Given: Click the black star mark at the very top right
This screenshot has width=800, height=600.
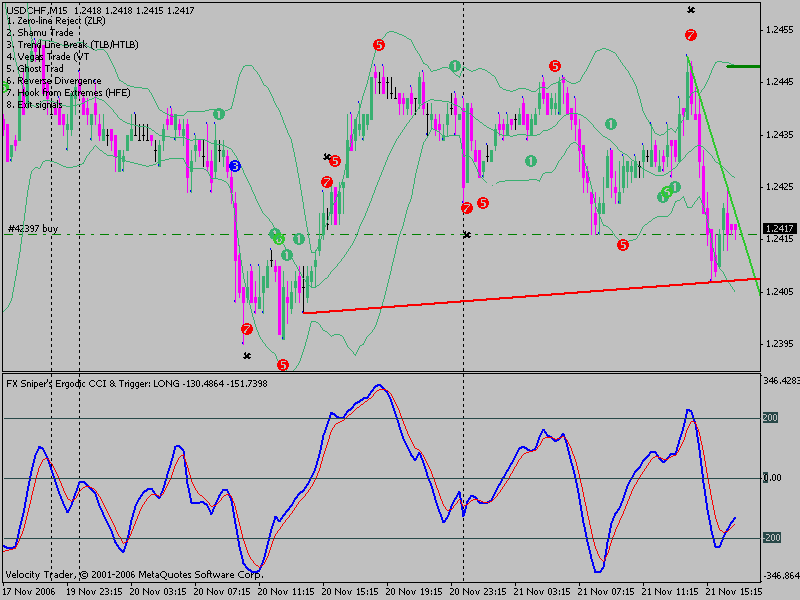Looking at the screenshot, I should click(x=691, y=10).
